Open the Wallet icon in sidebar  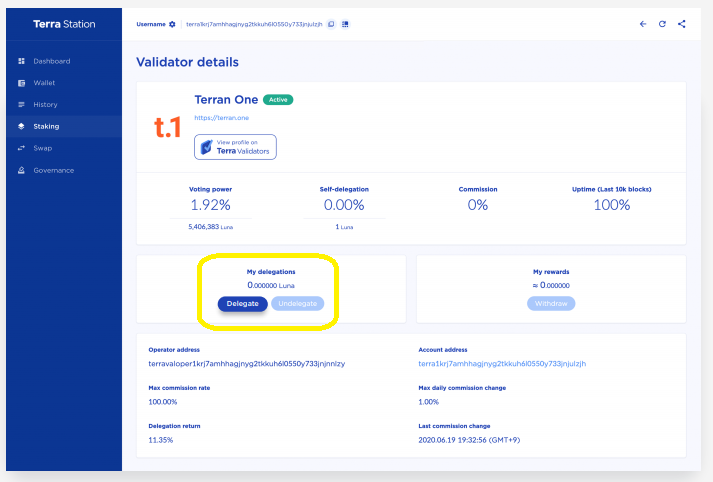(21, 83)
